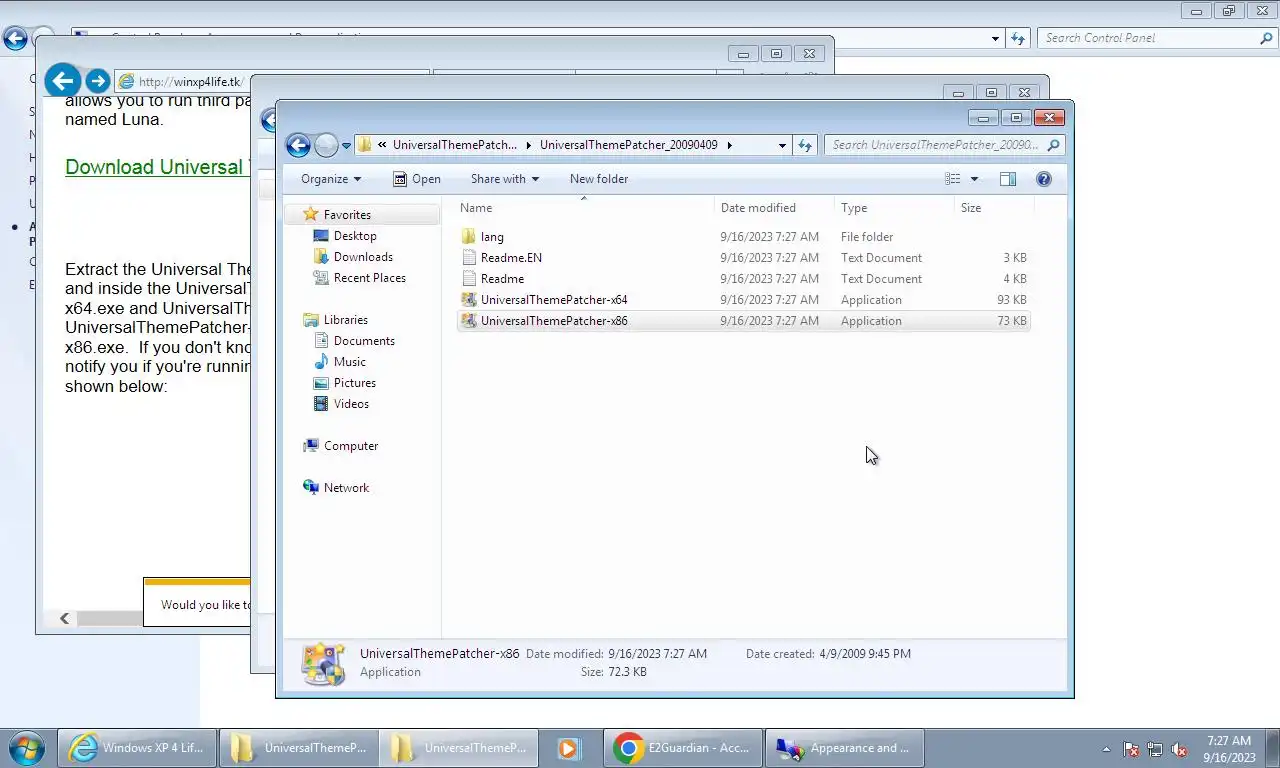This screenshot has width=1280, height=768.
Task: Go back in front Explorer window
Action: click(x=298, y=146)
